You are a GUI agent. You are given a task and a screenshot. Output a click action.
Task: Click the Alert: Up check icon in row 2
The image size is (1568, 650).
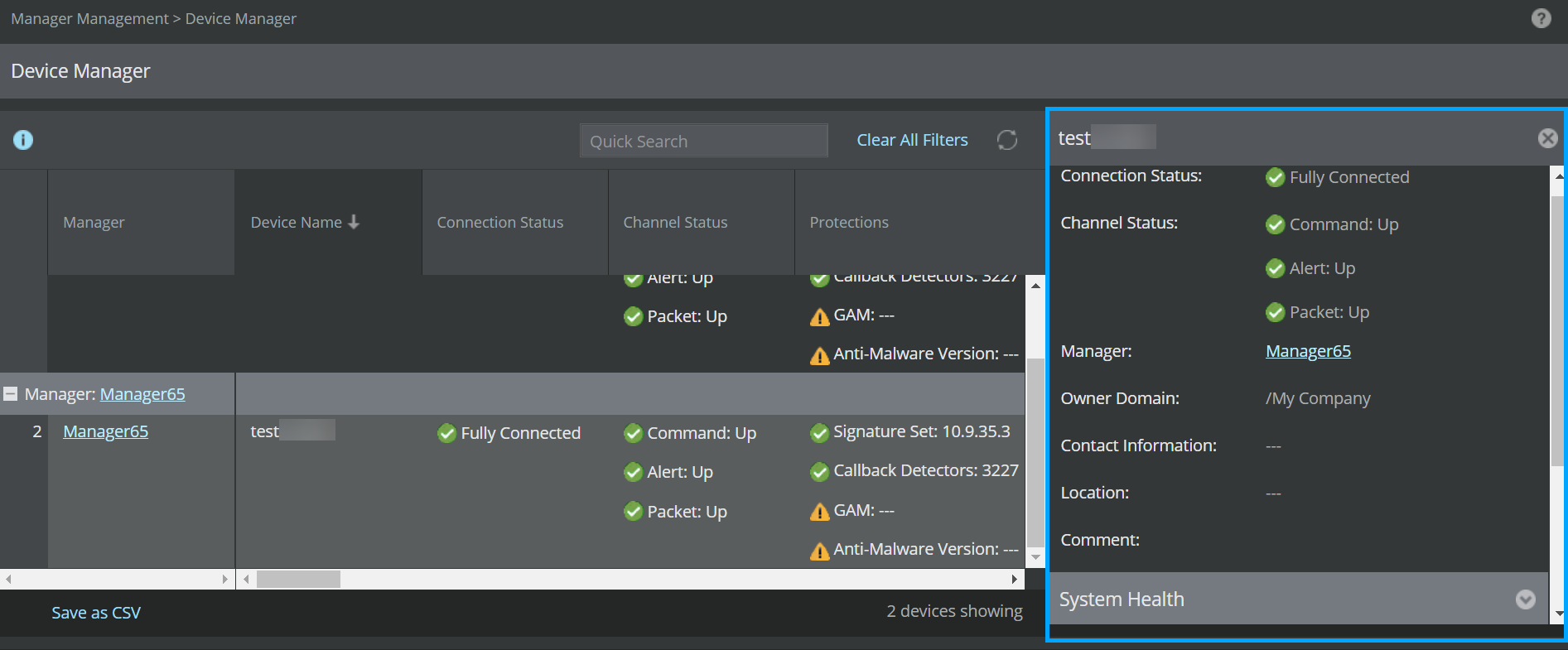(x=634, y=472)
